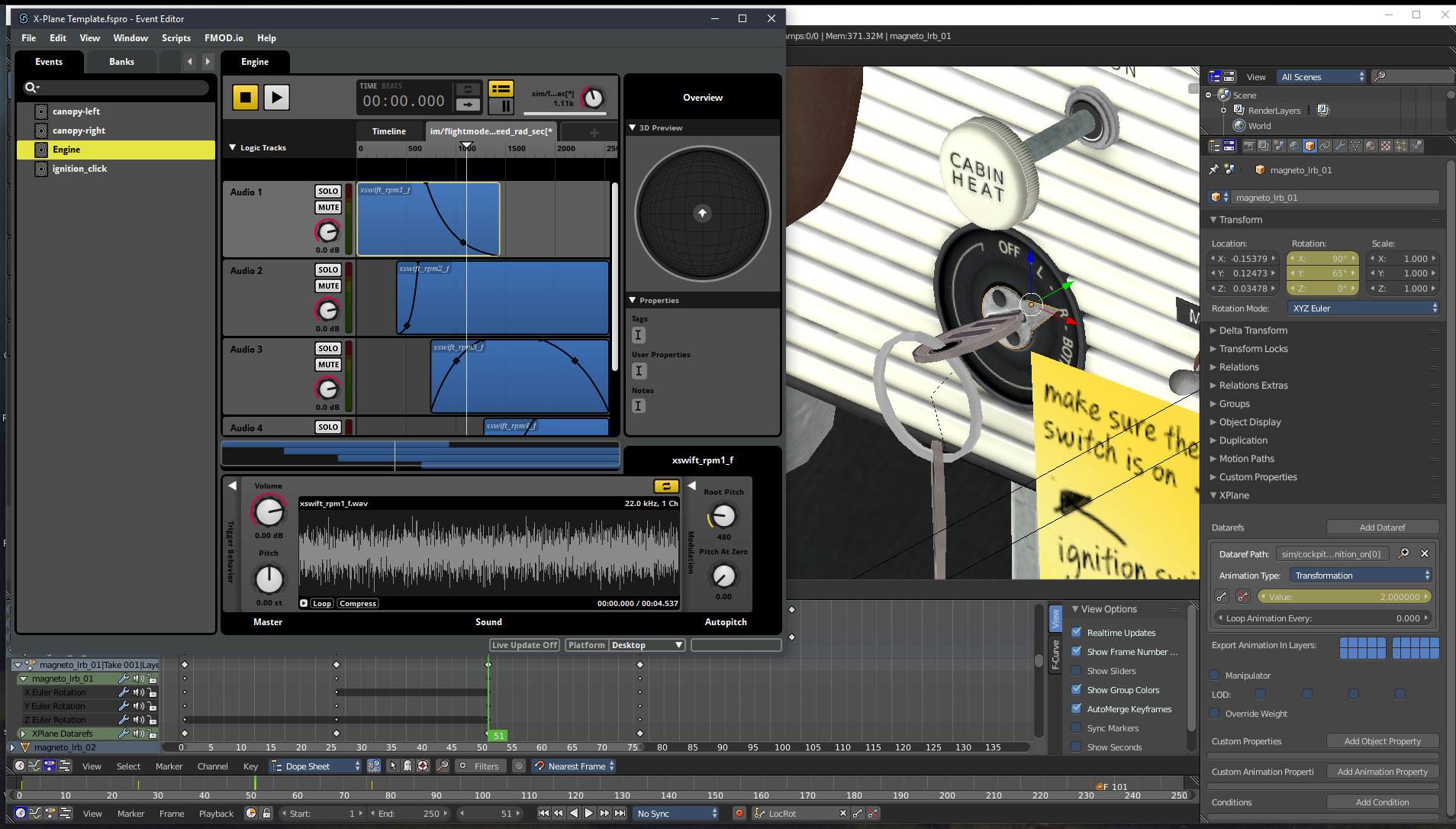Remove the dataref with the X icon
The image size is (1456, 829).
1424,553
